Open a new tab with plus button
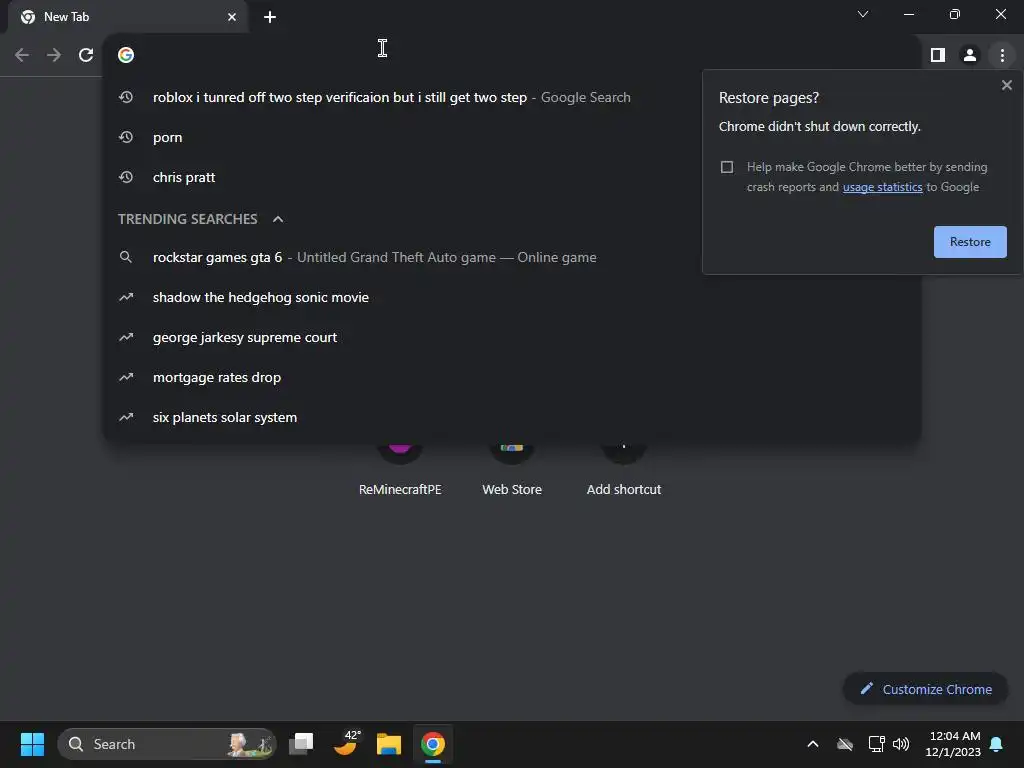Viewport: 1024px width, 768px height. [270, 17]
